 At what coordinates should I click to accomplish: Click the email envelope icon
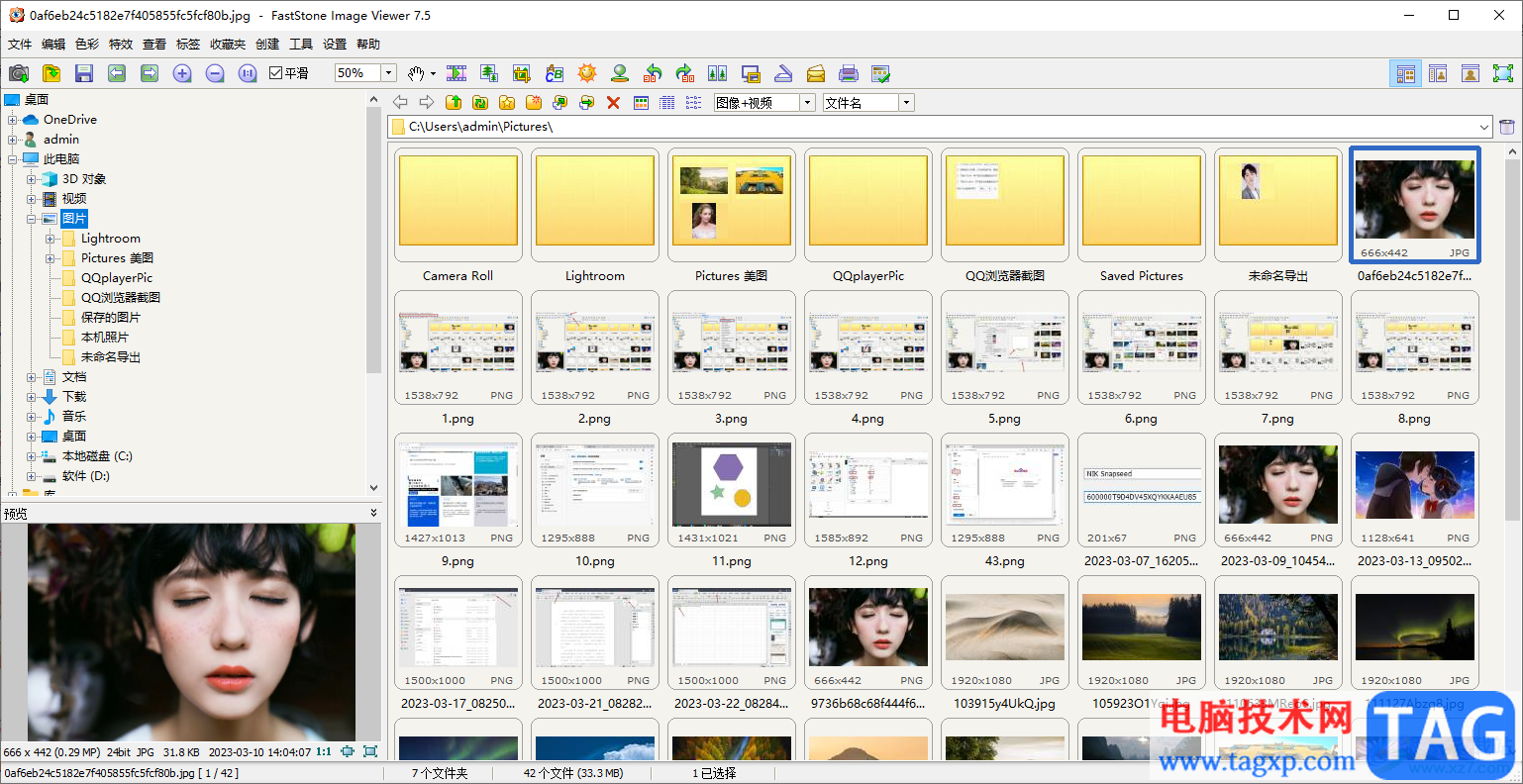pyautogui.click(x=816, y=73)
